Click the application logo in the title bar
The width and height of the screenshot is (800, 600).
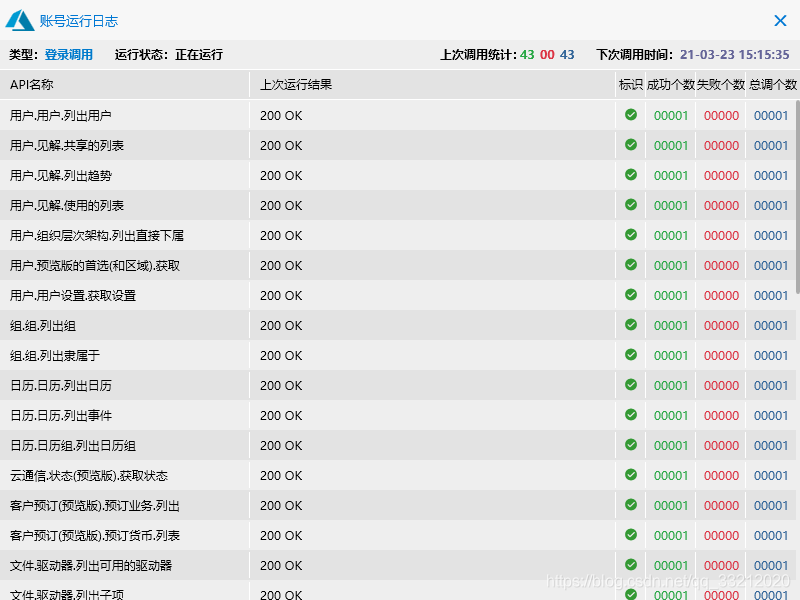[18, 20]
